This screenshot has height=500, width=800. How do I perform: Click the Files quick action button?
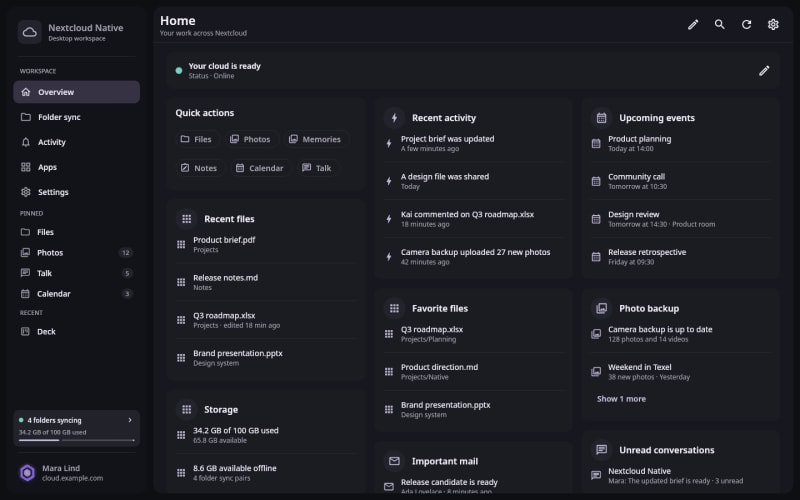[x=196, y=139]
